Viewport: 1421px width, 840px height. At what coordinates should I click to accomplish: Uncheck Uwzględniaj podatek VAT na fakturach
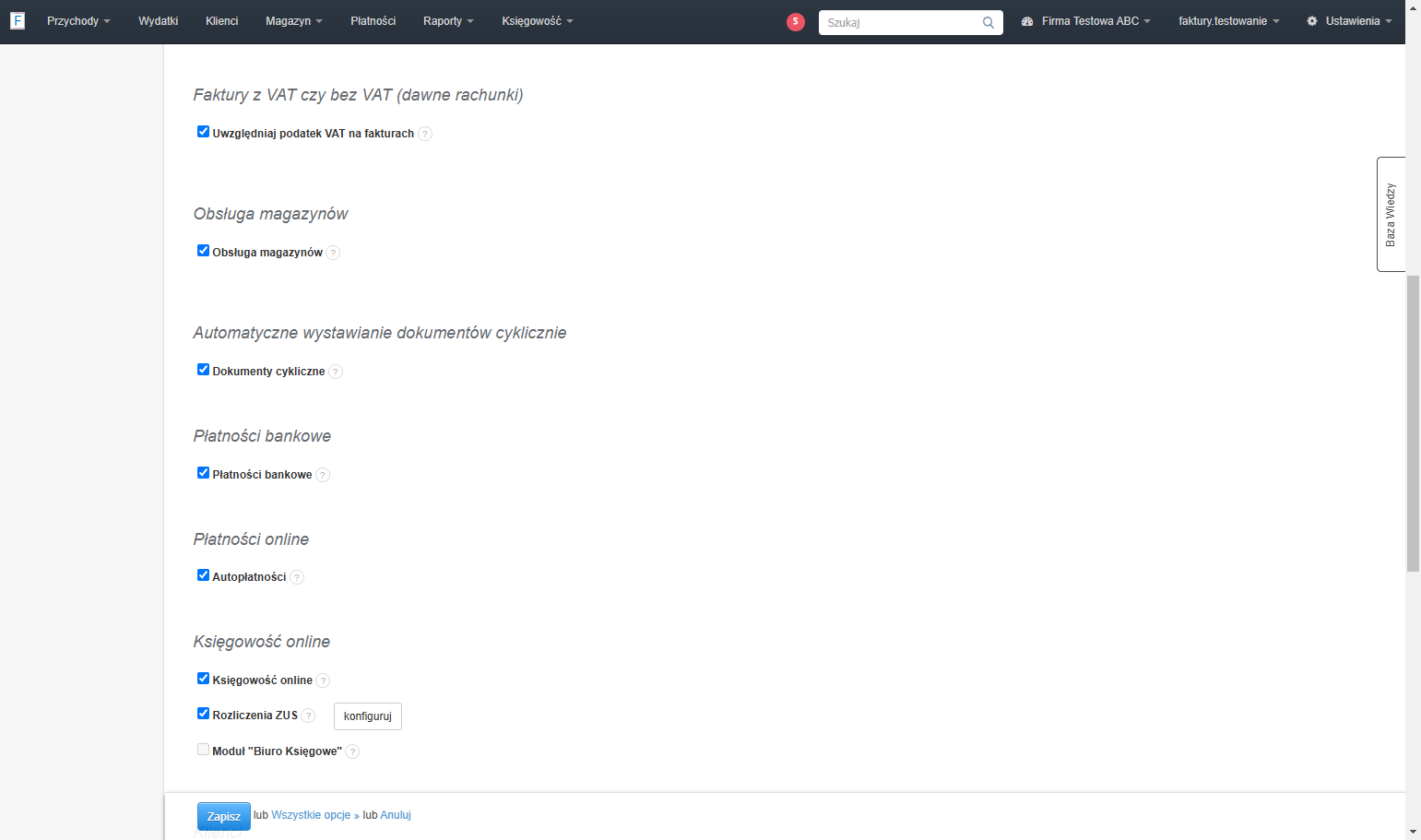[203, 132]
